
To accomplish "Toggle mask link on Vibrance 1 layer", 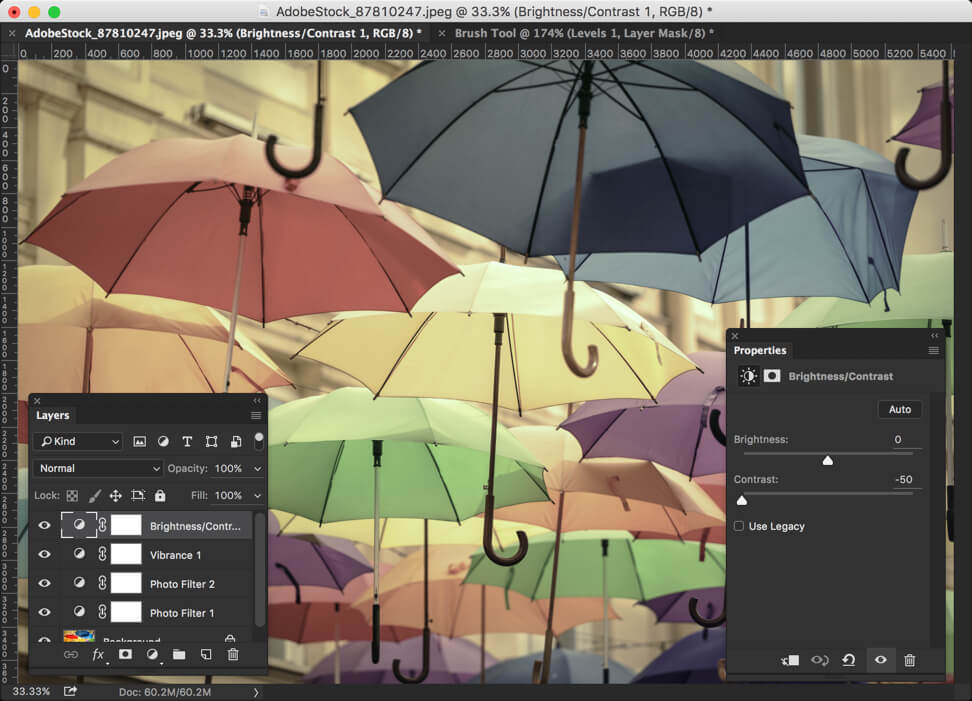I will tap(102, 554).
